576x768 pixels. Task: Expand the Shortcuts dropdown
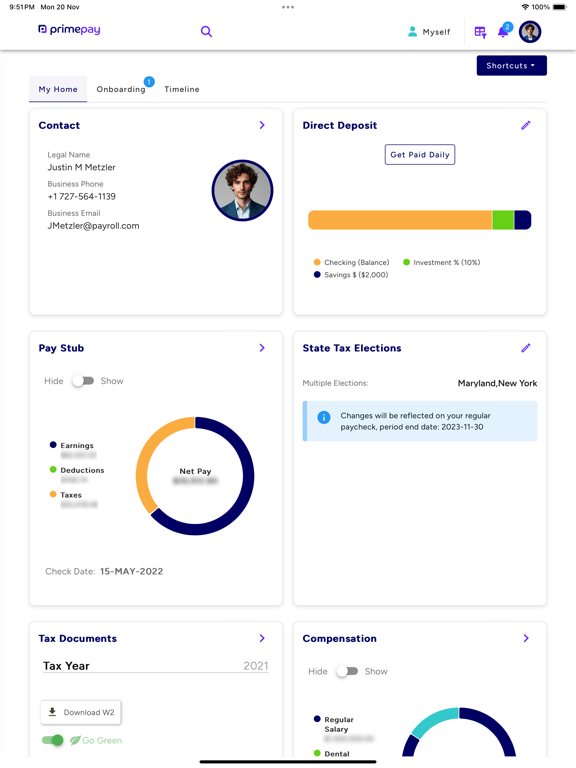(511, 66)
